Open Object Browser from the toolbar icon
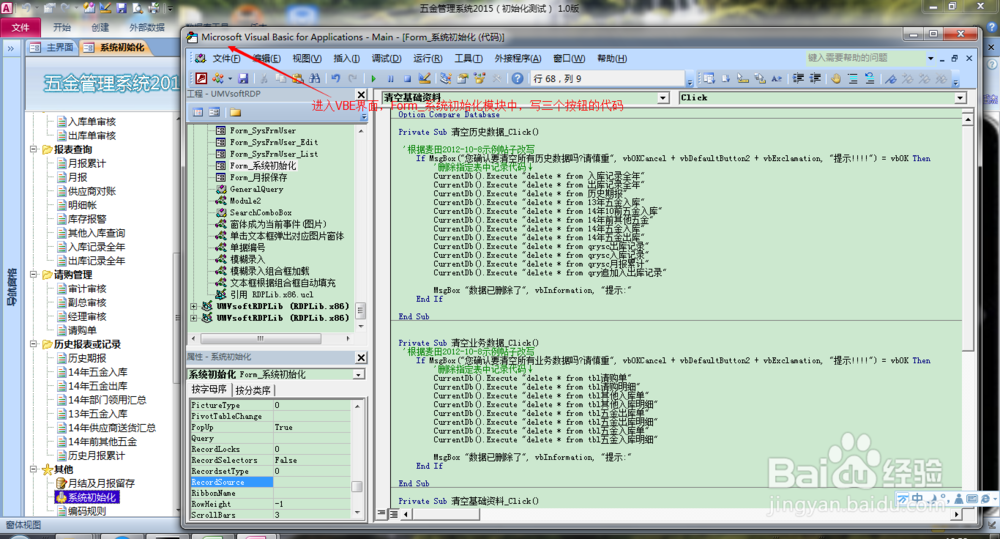 tap(479, 78)
